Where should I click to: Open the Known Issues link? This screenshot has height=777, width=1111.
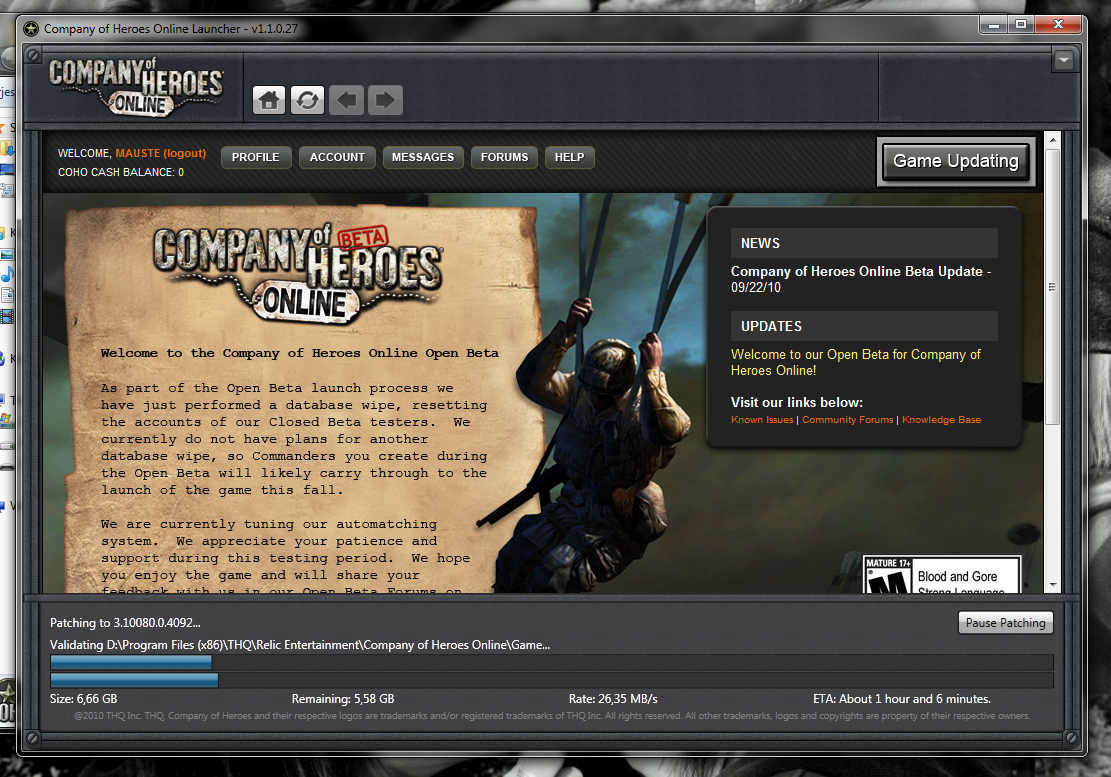click(762, 420)
